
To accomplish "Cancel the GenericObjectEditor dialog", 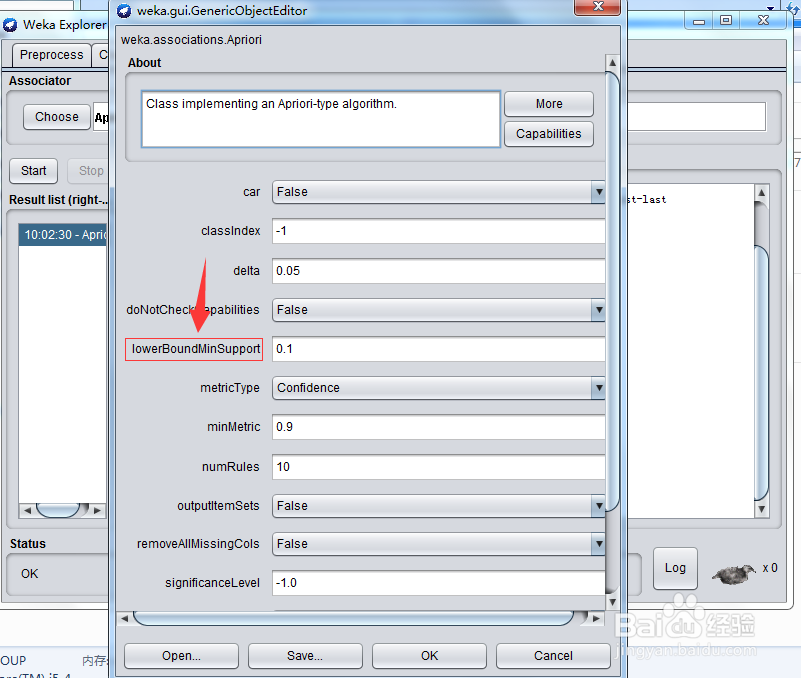I will tap(553, 656).
